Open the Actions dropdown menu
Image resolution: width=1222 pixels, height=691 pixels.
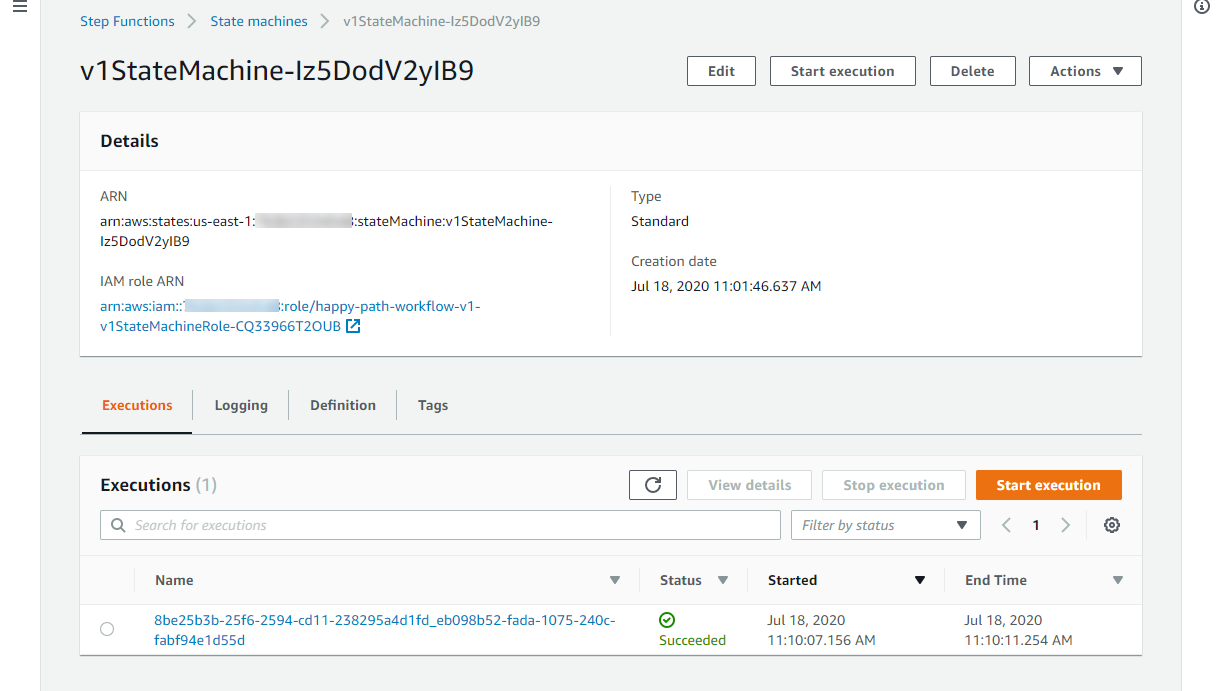tap(1085, 71)
